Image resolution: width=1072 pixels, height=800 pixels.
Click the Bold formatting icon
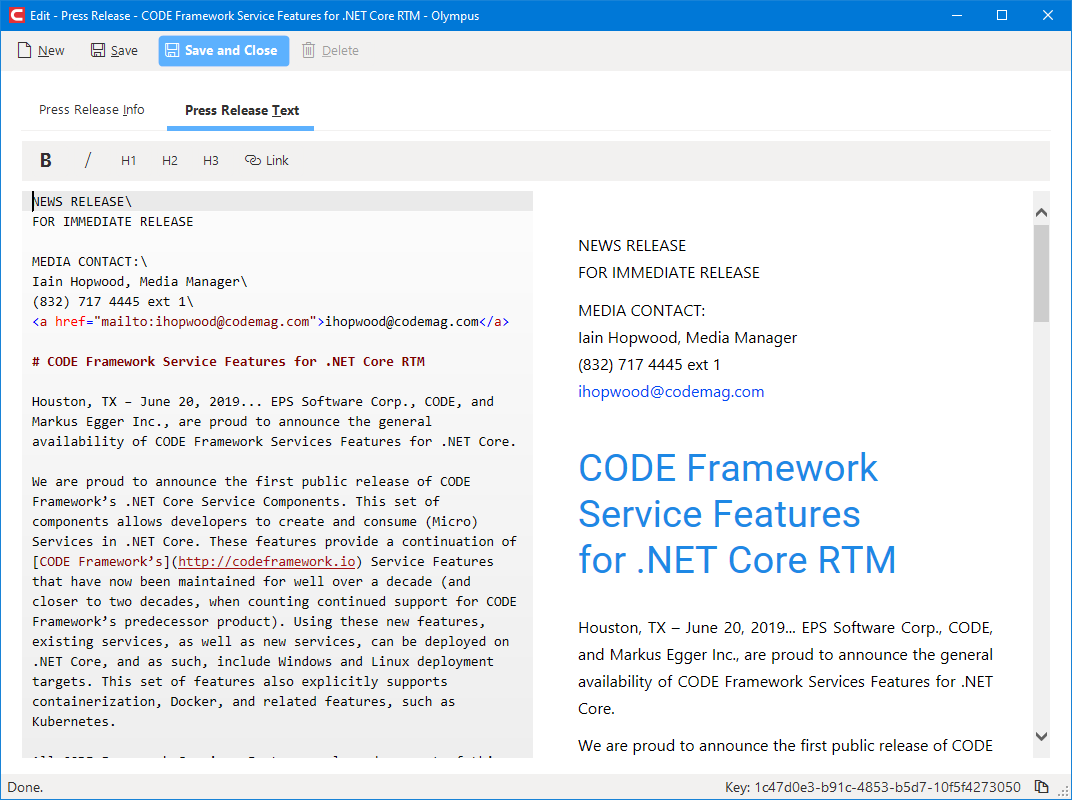click(46, 160)
